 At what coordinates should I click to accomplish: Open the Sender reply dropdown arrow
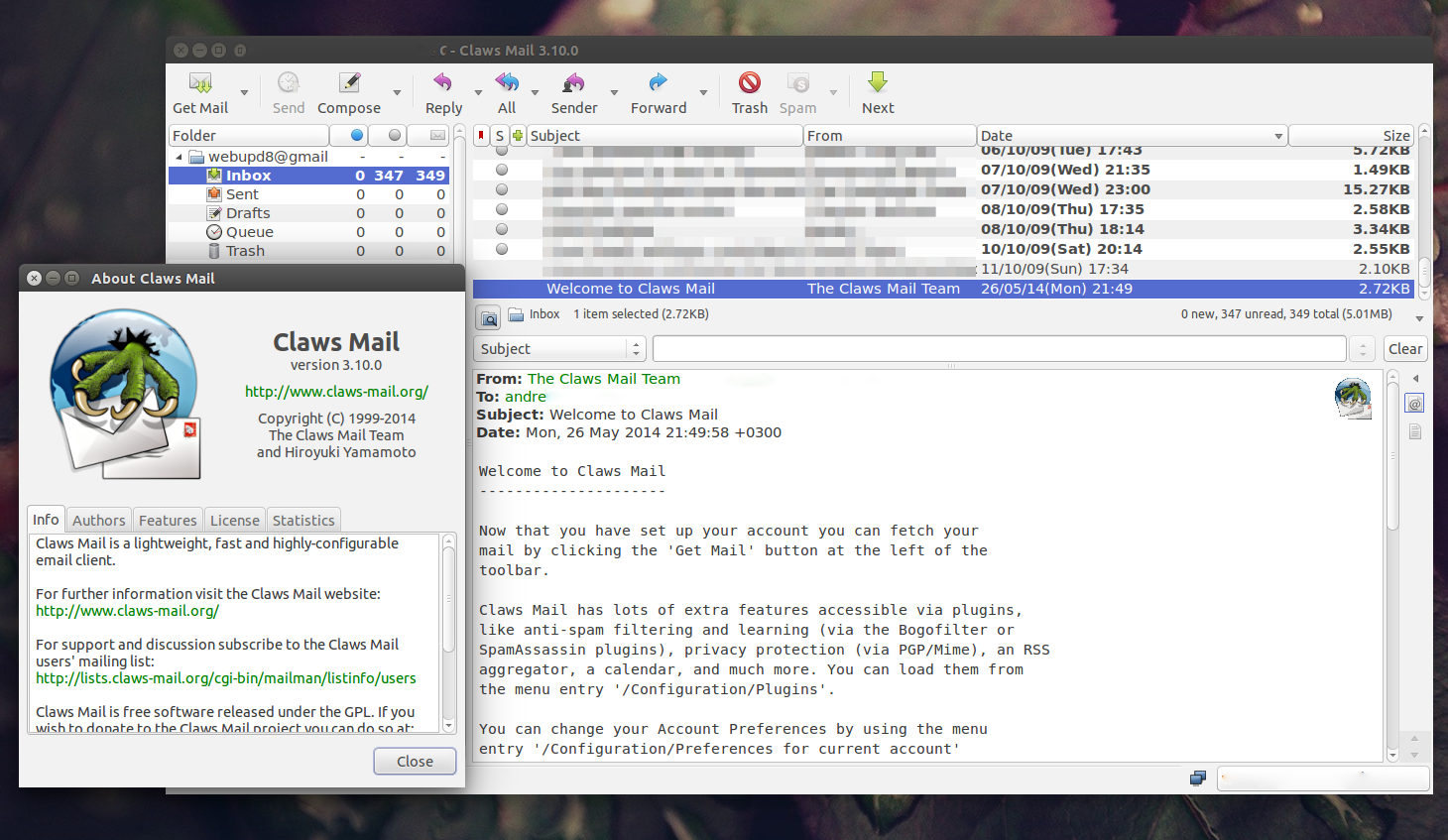[614, 93]
